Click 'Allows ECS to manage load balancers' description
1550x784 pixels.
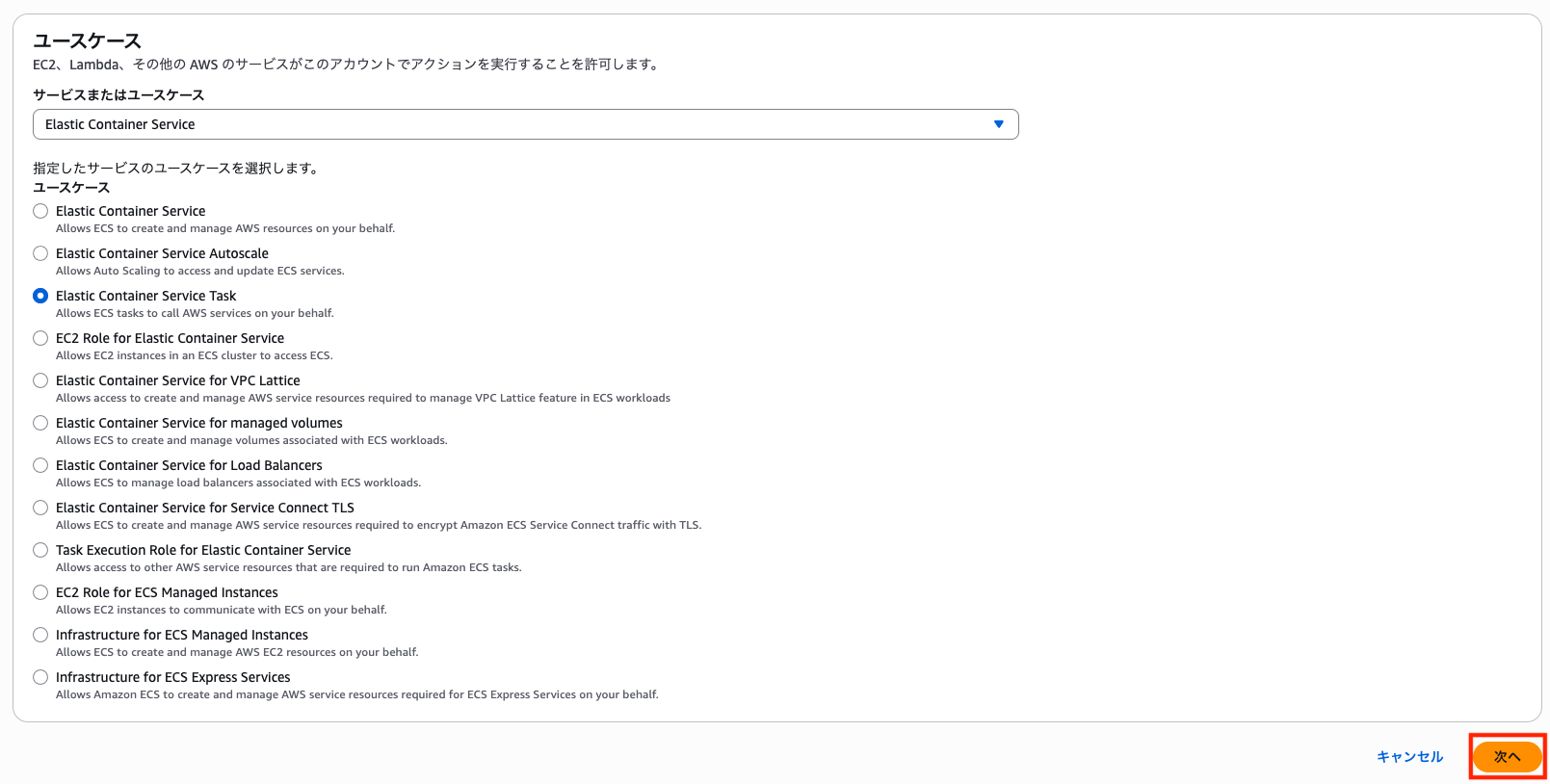click(238, 483)
